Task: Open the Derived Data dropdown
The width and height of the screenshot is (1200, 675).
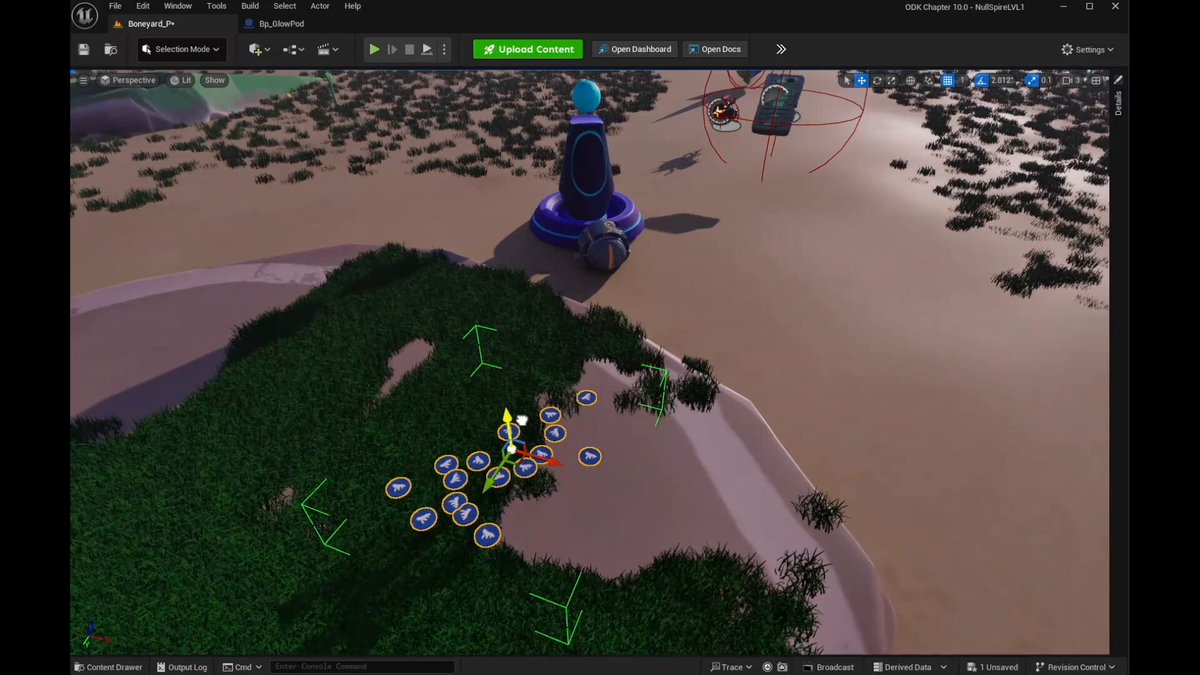Action: (909, 667)
